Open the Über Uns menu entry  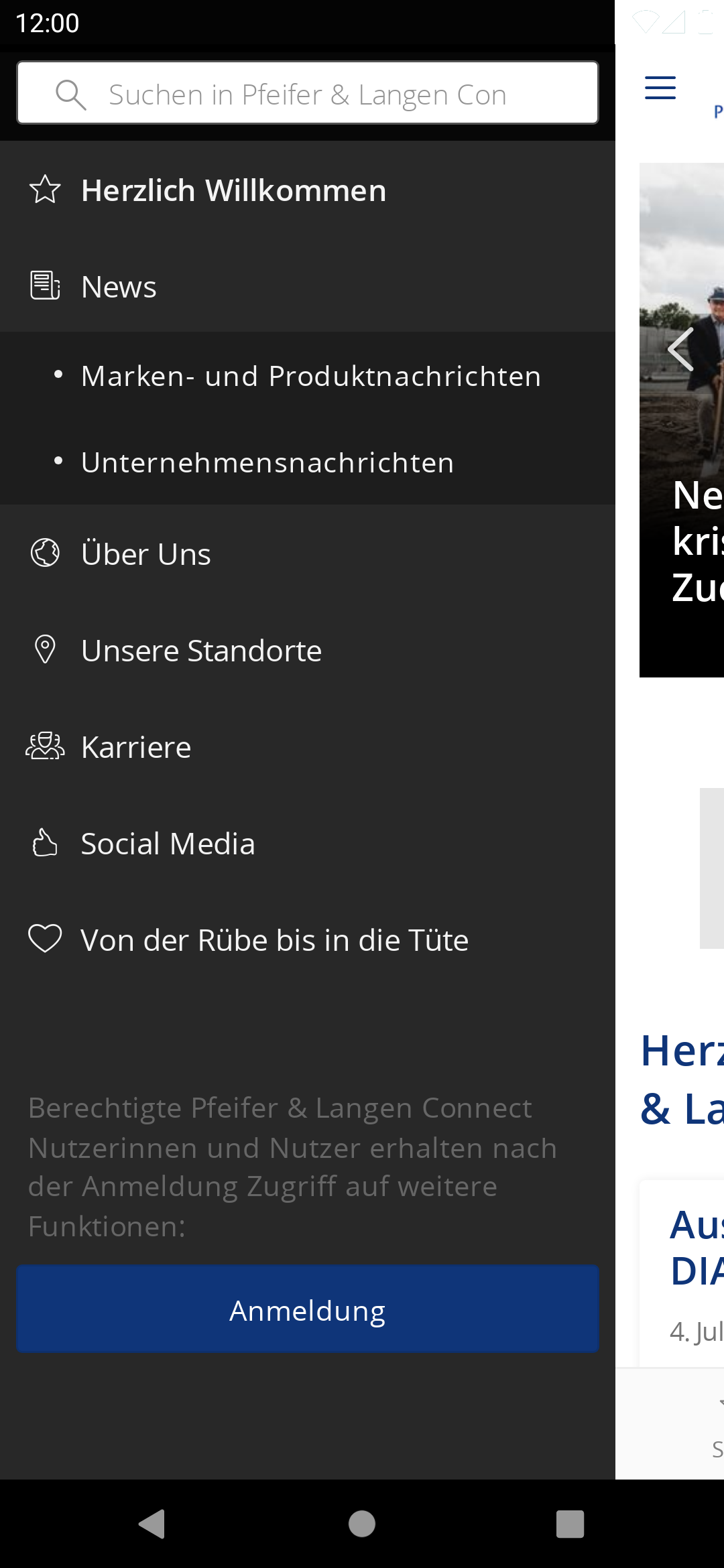pos(308,553)
